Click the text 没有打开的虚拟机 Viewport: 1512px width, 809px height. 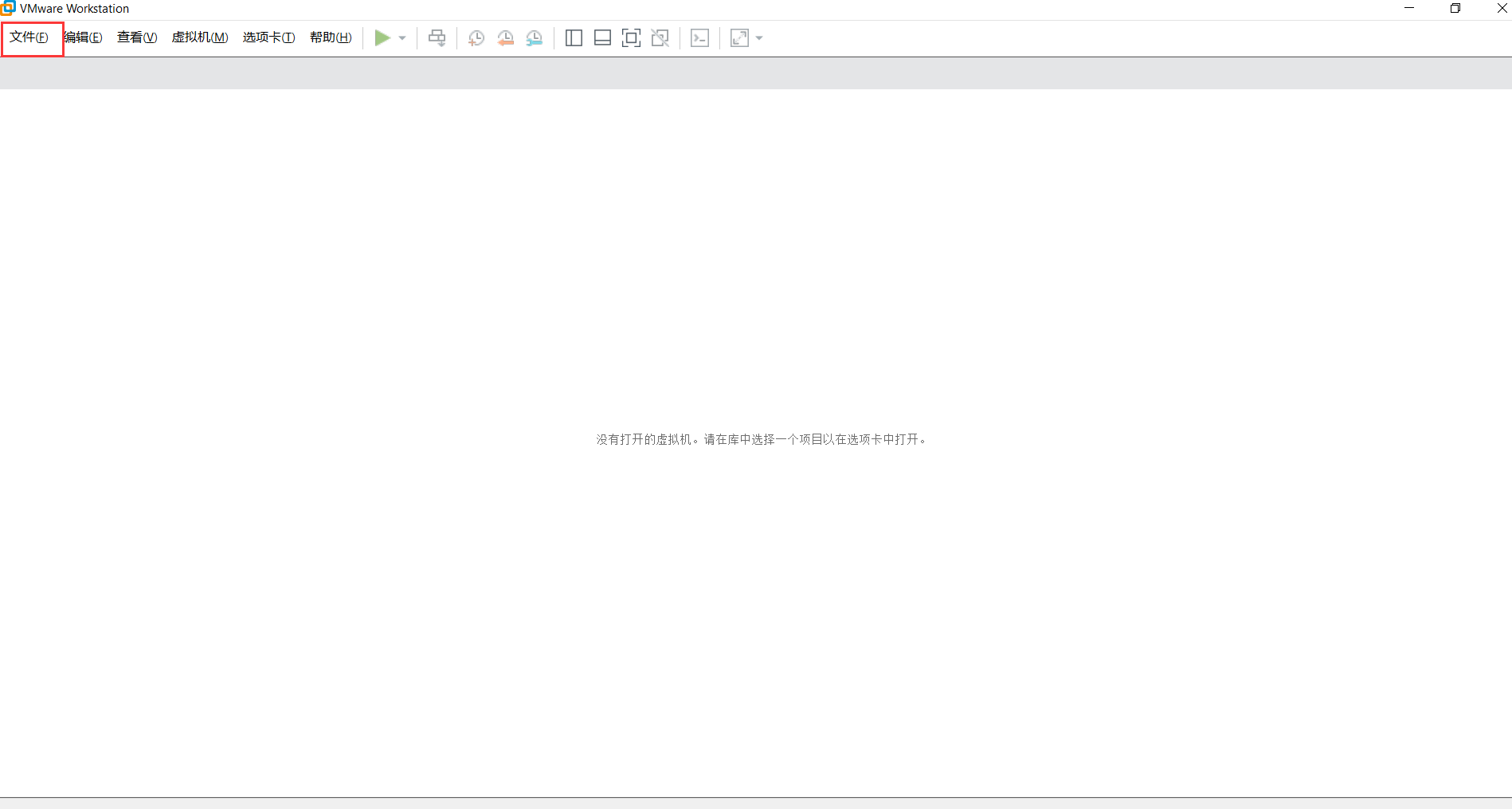click(644, 439)
